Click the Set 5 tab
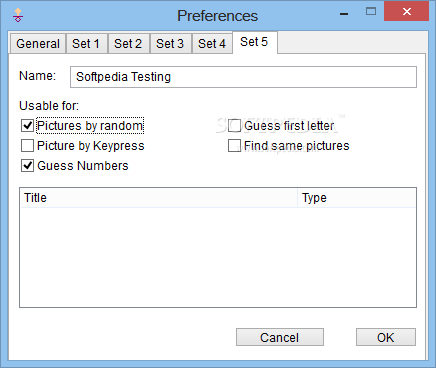The height and width of the screenshot is (368, 436). click(x=254, y=42)
